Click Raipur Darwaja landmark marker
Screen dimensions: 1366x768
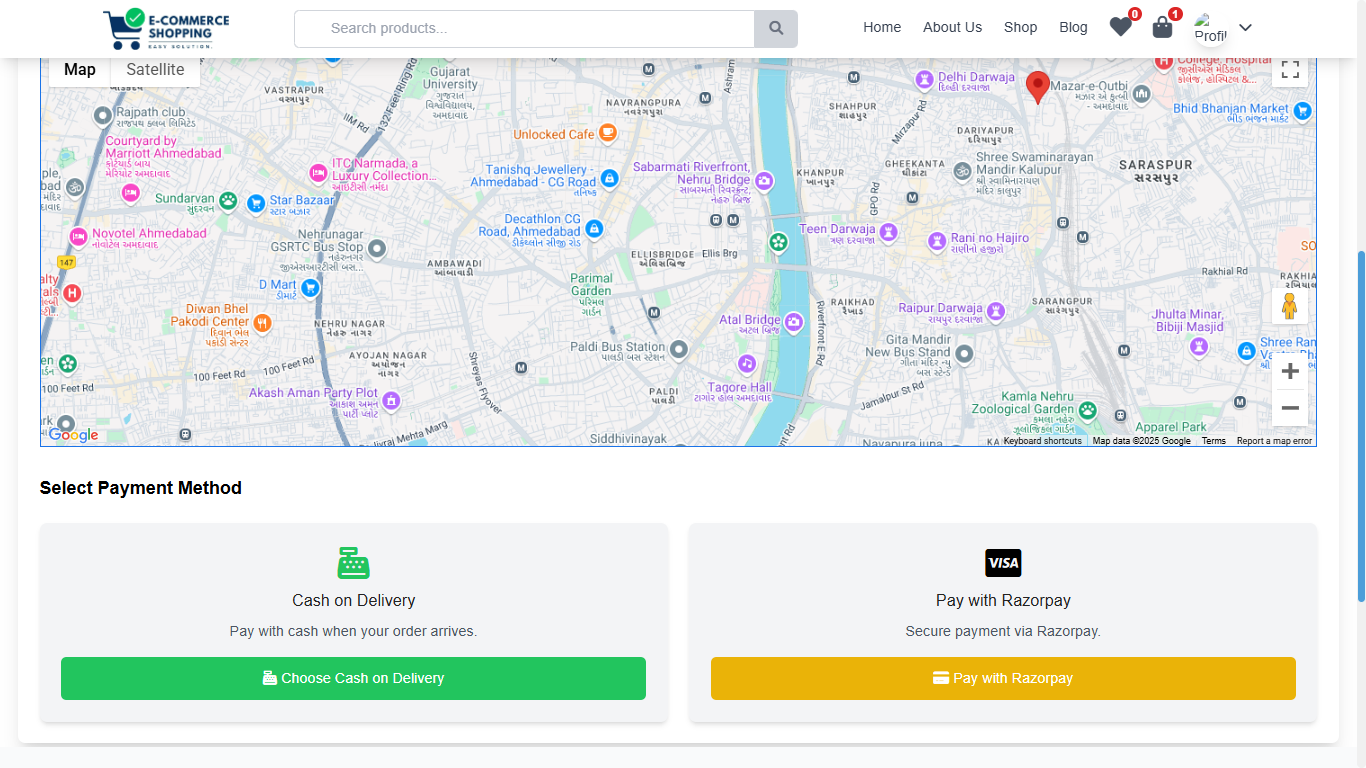[996, 312]
